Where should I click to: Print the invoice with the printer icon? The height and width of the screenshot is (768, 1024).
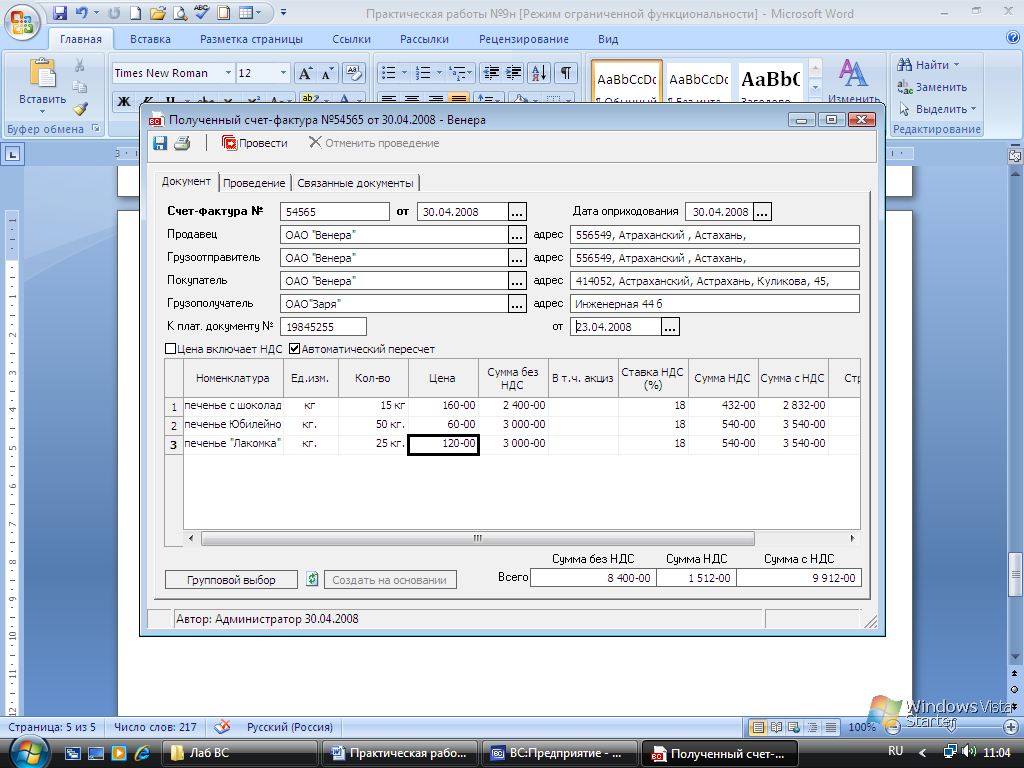[x=182, y=143]
